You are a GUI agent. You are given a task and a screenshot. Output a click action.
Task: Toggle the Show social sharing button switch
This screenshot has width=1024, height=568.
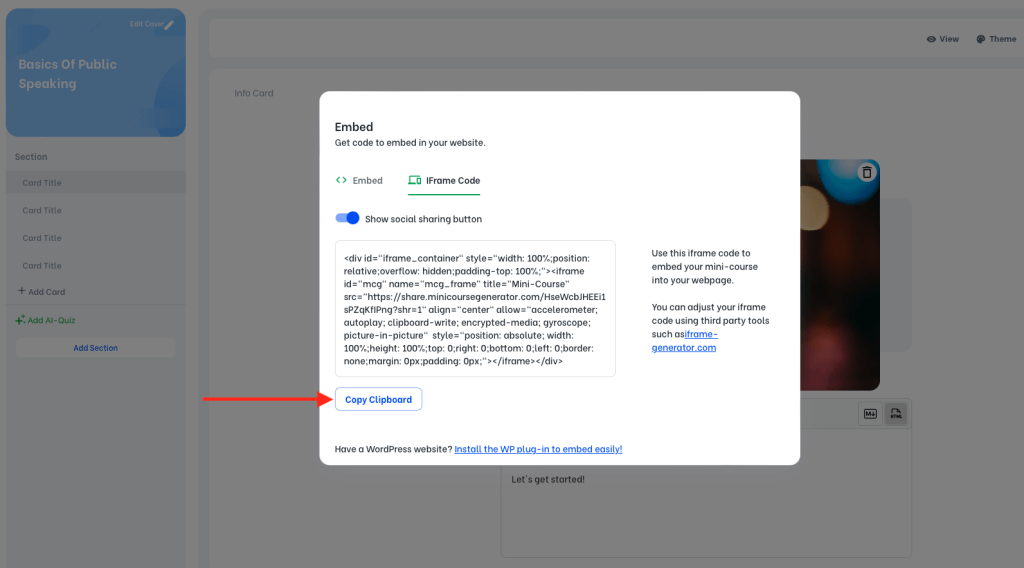[348, 218]
